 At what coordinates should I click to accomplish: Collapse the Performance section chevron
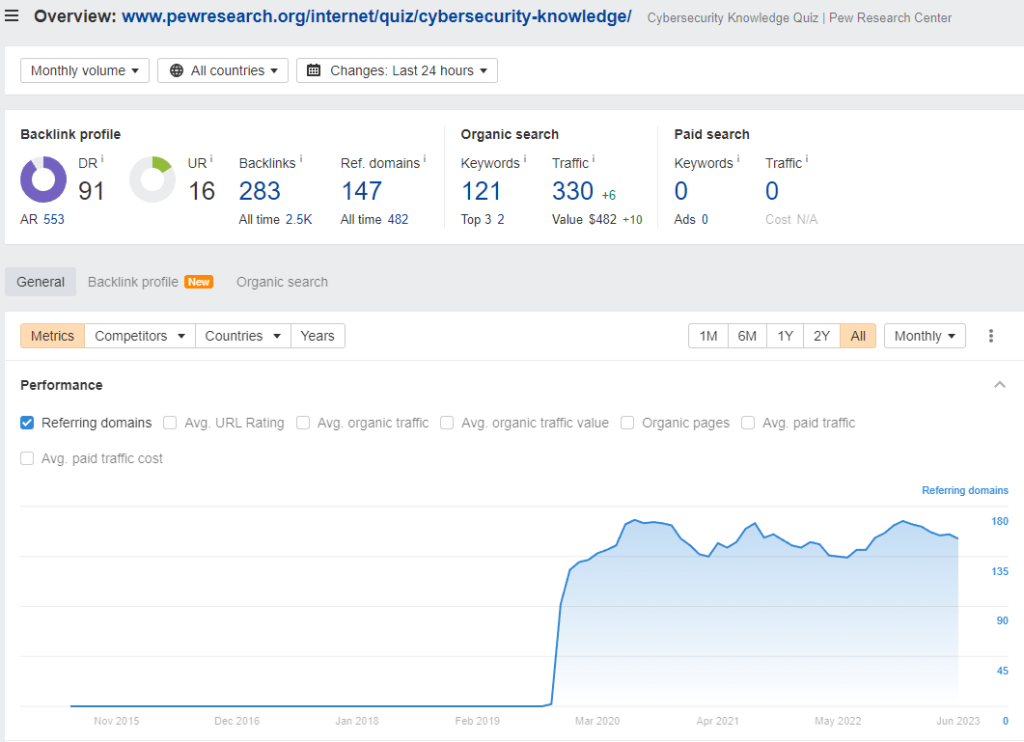[999, 385]
